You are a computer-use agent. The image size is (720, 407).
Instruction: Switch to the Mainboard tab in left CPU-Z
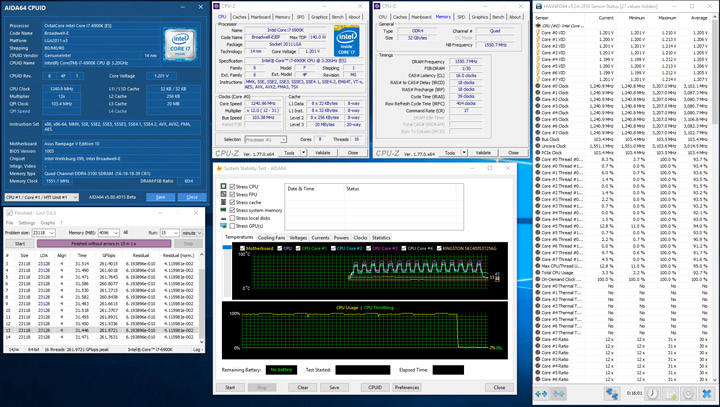(x=260, y=17)
